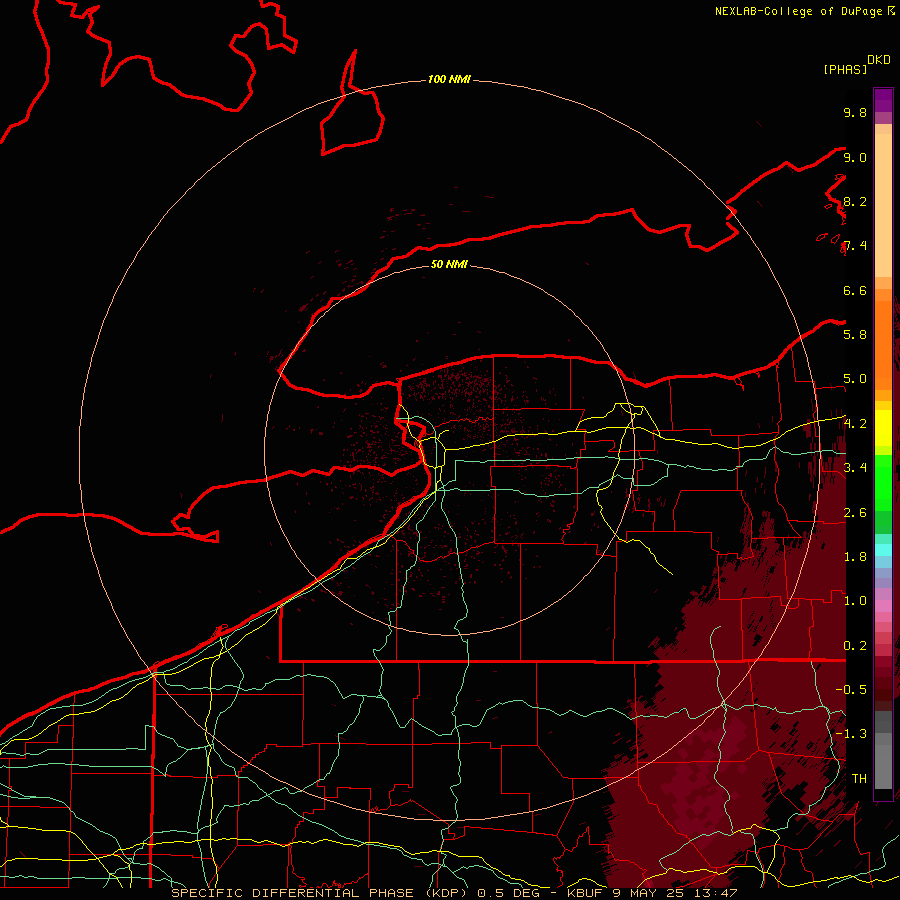Click the 9.0 value on the color scale

pos(855,157)
